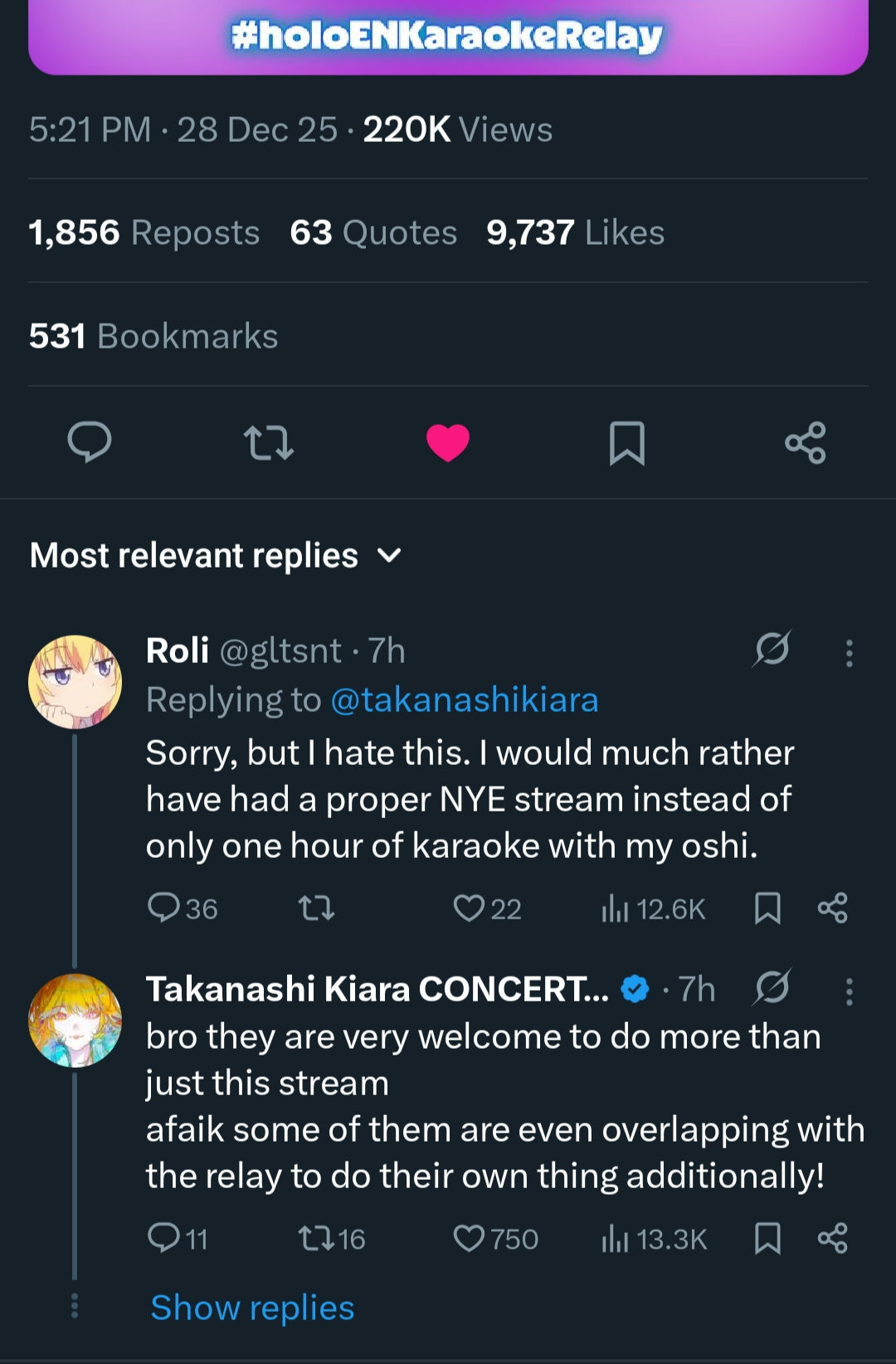The height and width of the screenshot is (1364, 896).
Task: Like Takanashi Kiara's reply
Action: point(470,1239)
